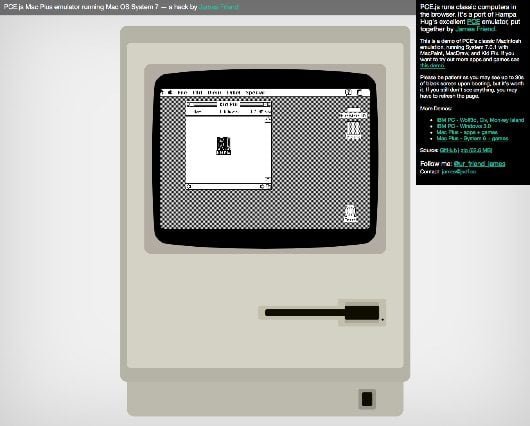
Task: Open the PCE emulator link in the sidebar
Action: (x=473, y=22)
